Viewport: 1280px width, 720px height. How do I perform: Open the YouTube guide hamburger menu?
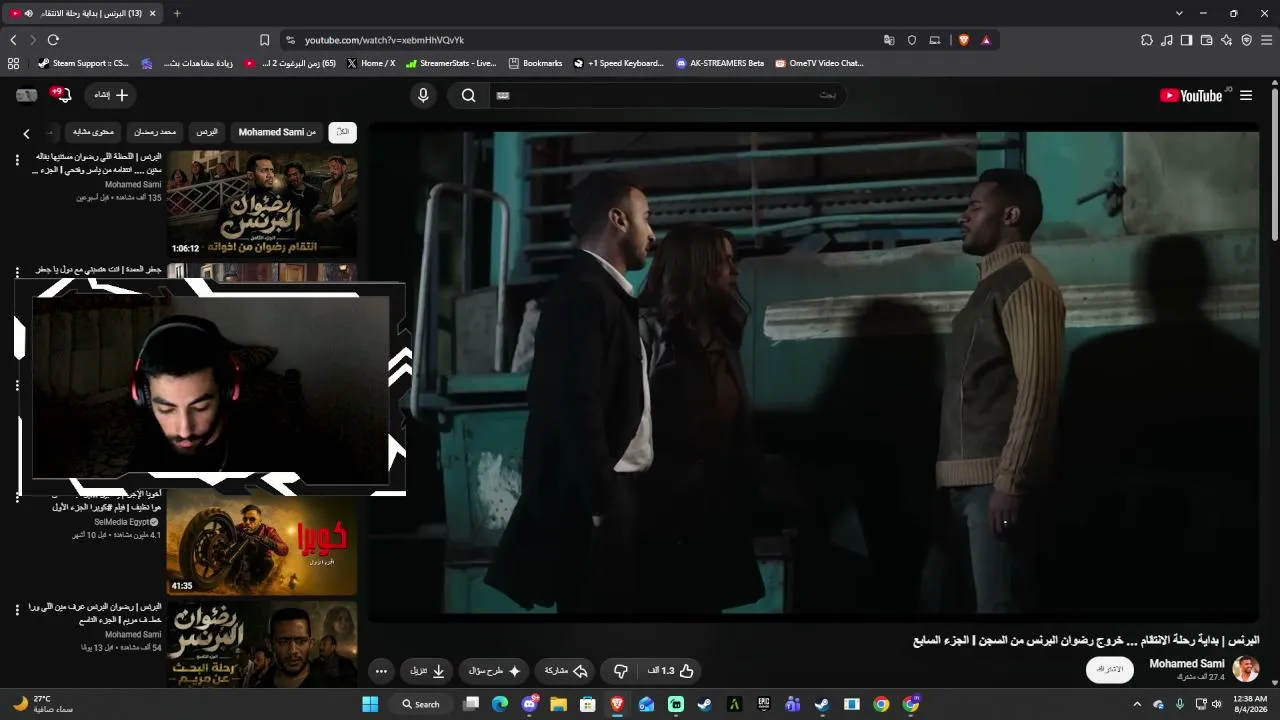point(1246,96)
